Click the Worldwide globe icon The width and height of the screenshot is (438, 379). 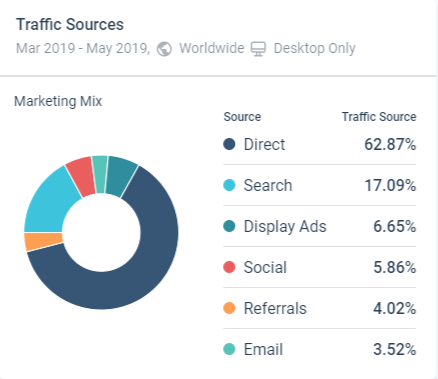pos(164,49)
